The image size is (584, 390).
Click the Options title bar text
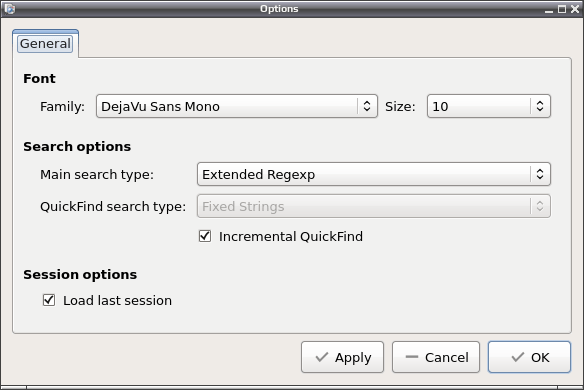click(279, 9)
